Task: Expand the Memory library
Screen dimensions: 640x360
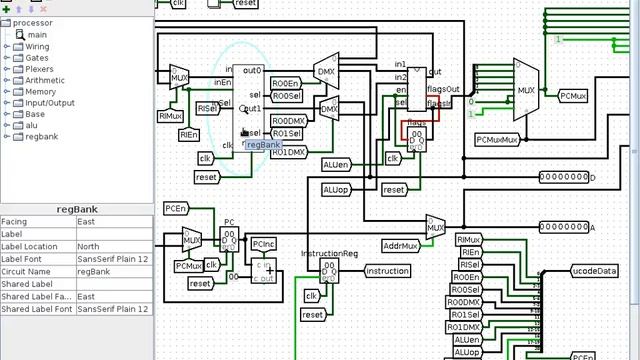Action: 7,91
